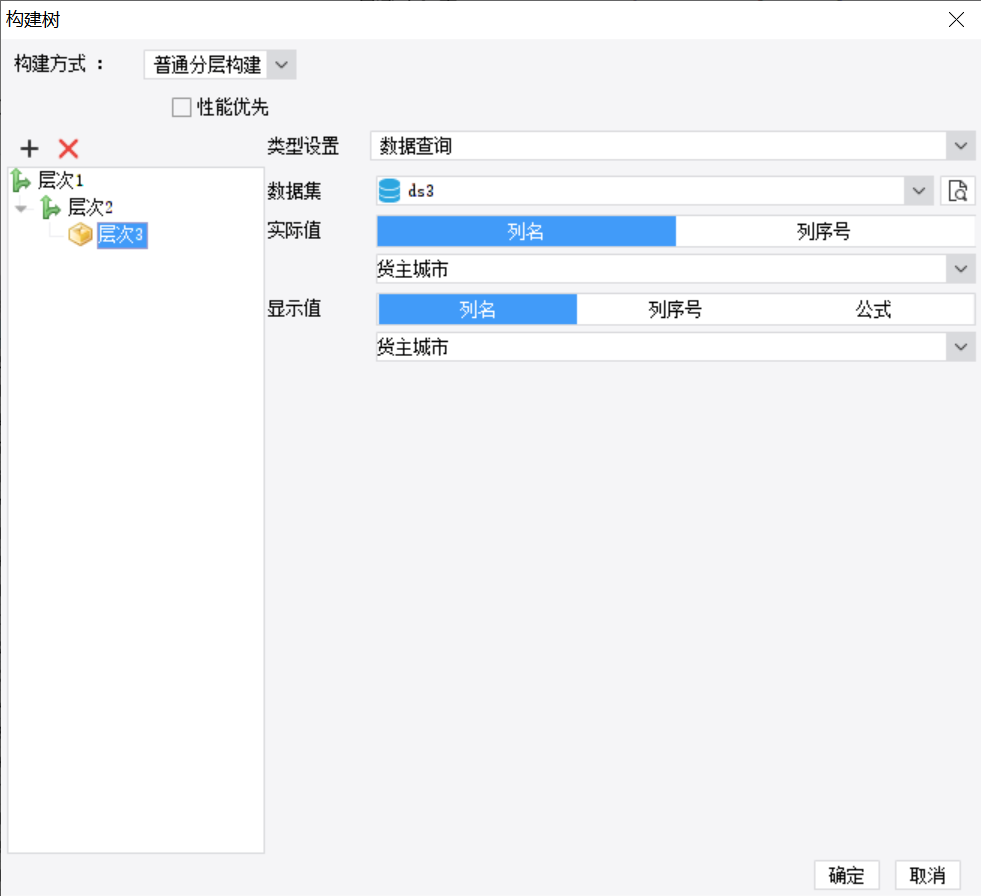Click the preview dataset icon beside ds3
The image size is (981, 896).
coord(957,190)
